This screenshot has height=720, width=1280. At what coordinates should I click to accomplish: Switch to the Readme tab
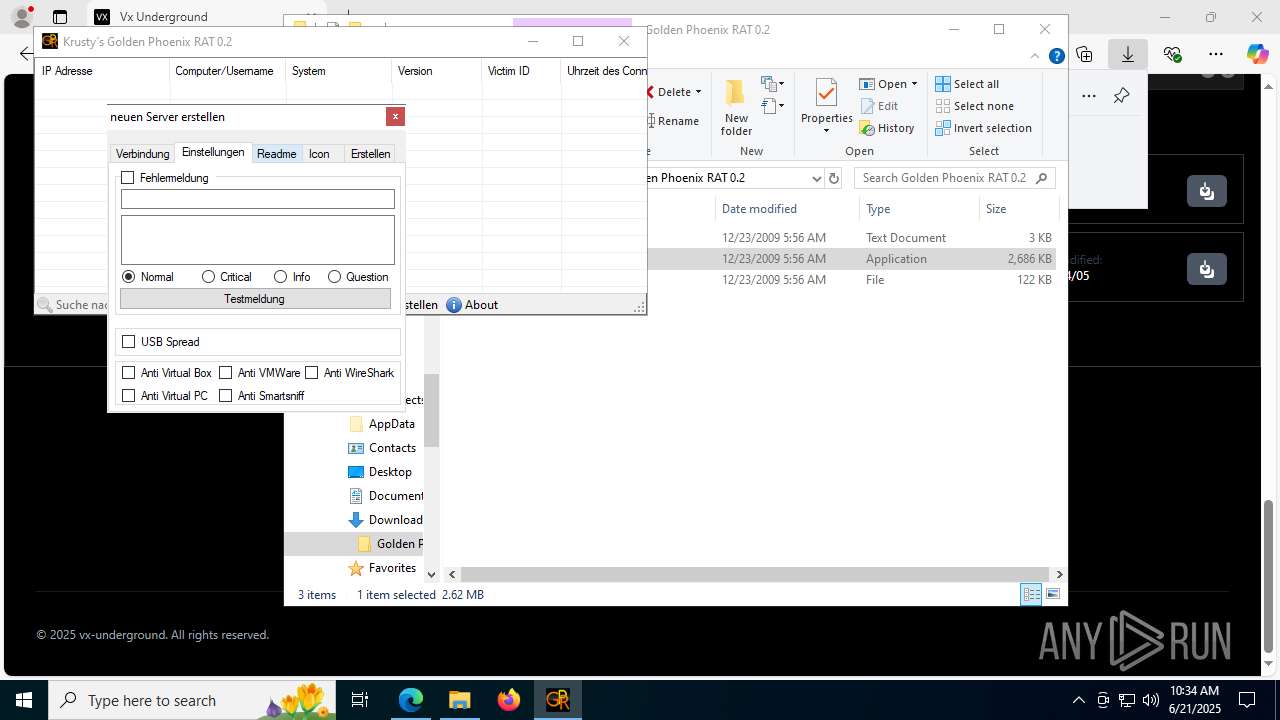(276, 154)
